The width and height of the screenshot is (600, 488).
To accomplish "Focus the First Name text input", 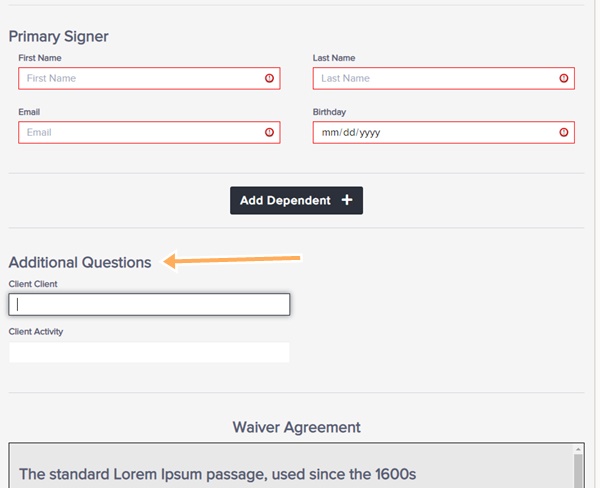I will point(149,78).
